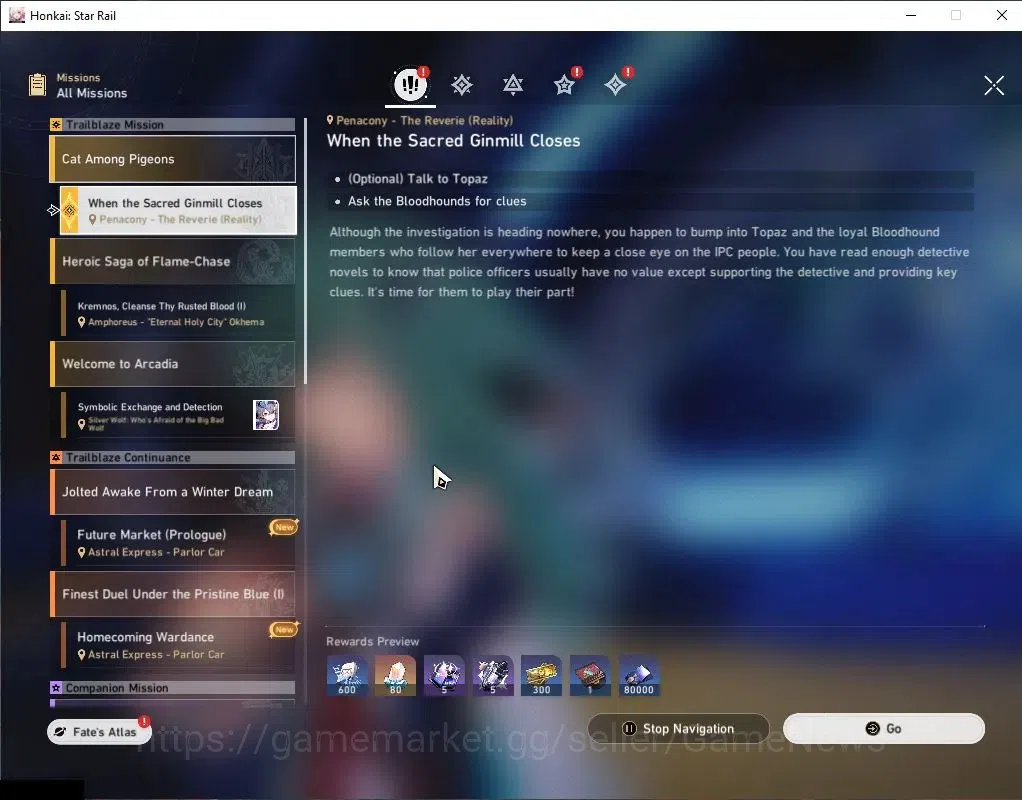The width and height of the screenshot is (1022, 800).
Task: Click the Honkai: Star Rail window icon
Action: [x=17, y=15]
